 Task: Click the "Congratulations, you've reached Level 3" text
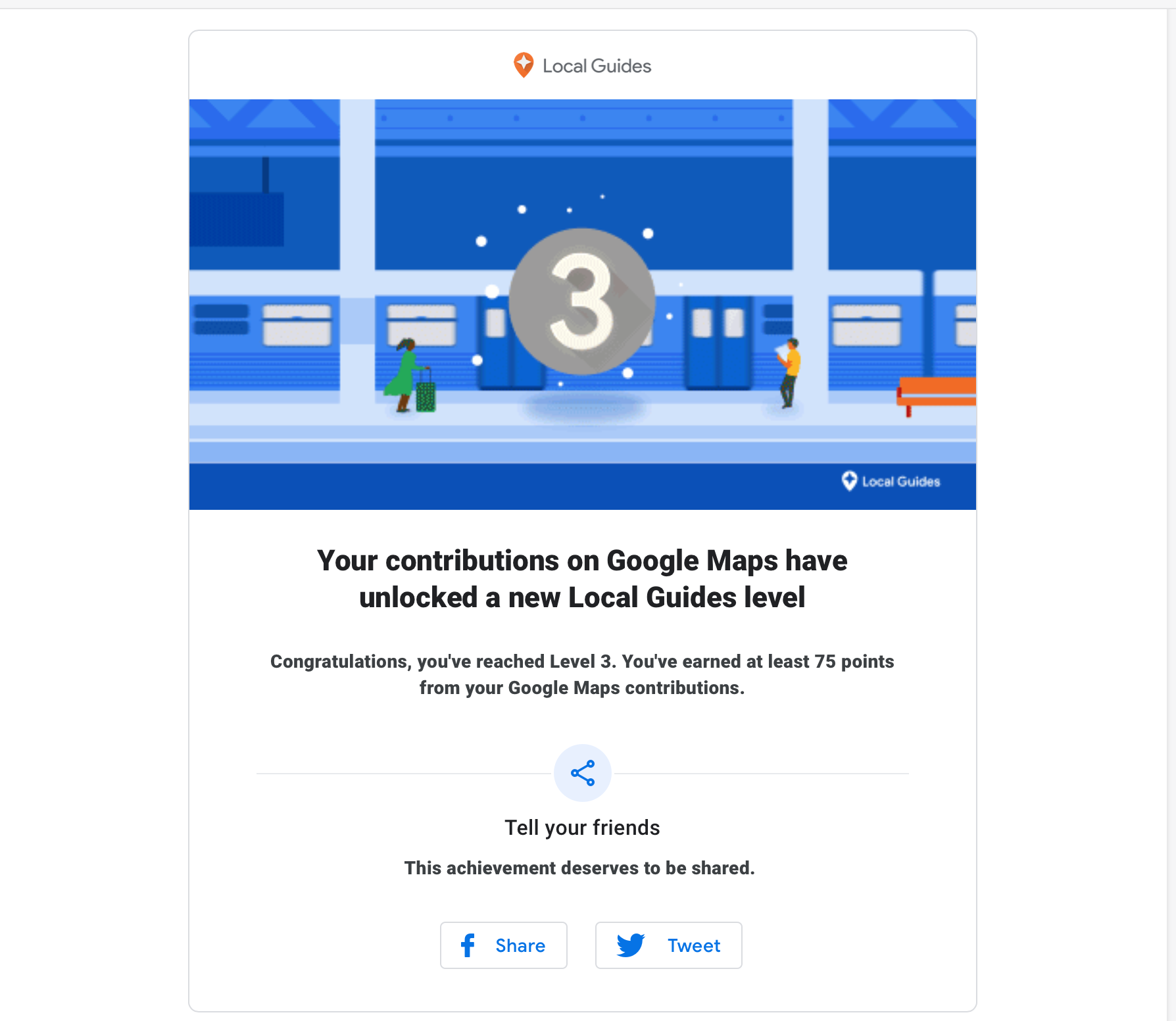coord(583,674)
